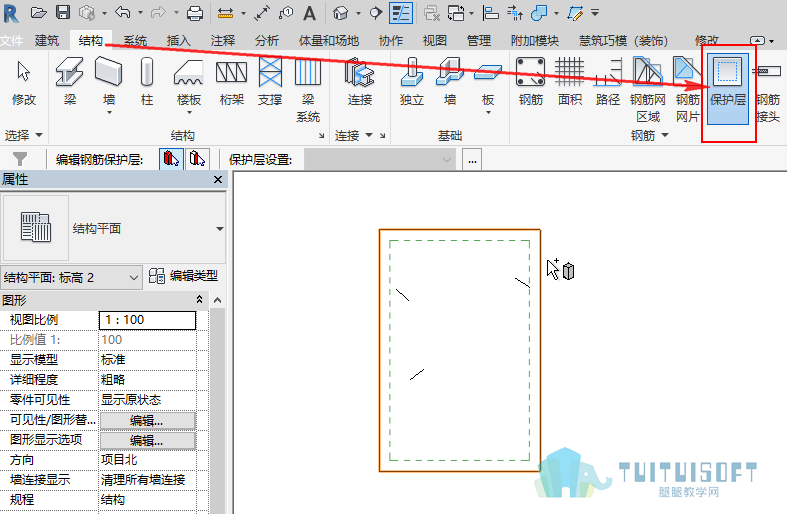Toggle the Thin Lines icon
The width and height of the screenshot is (787, 514).
[401, 13]
